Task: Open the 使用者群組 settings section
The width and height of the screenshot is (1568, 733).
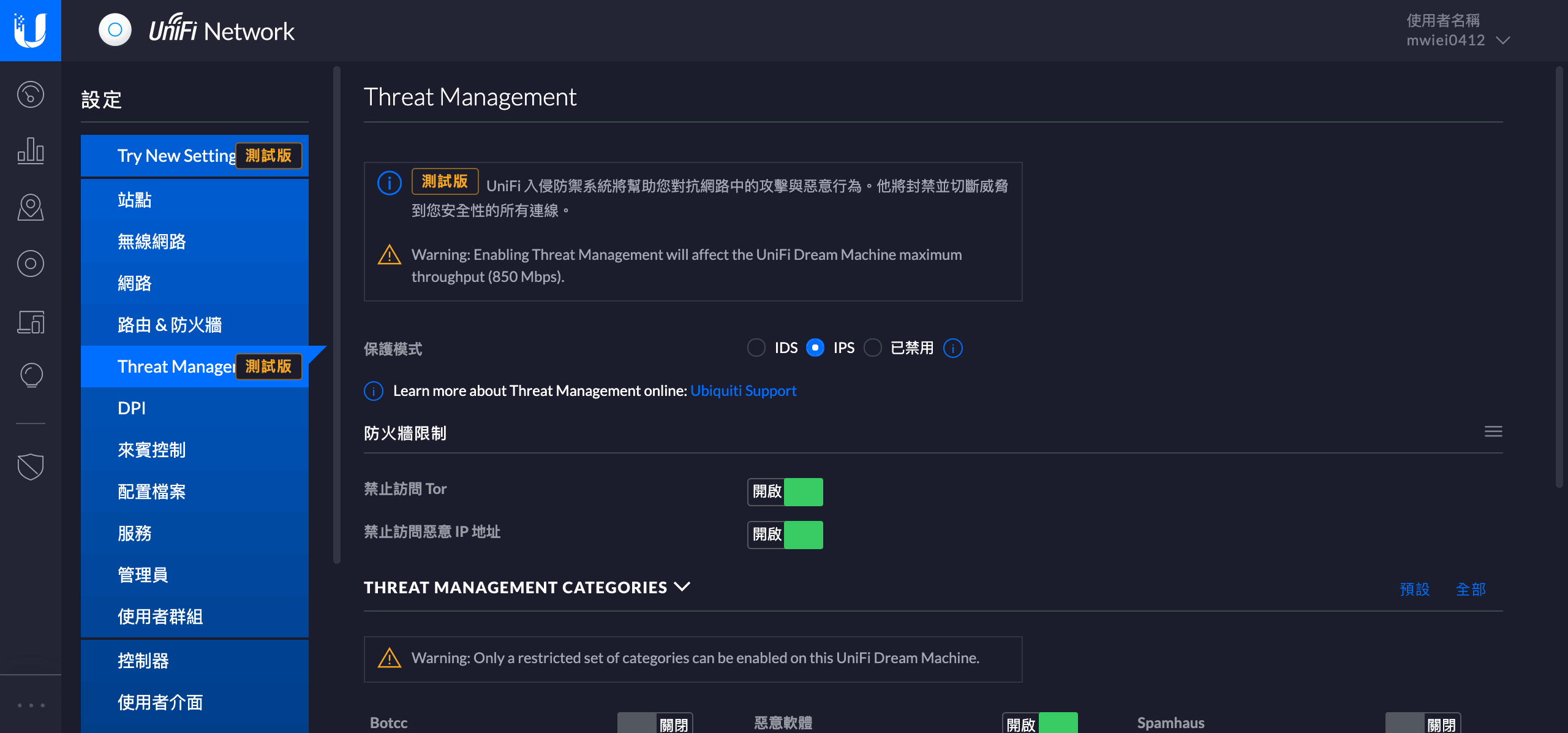Action: pos(195,617)
